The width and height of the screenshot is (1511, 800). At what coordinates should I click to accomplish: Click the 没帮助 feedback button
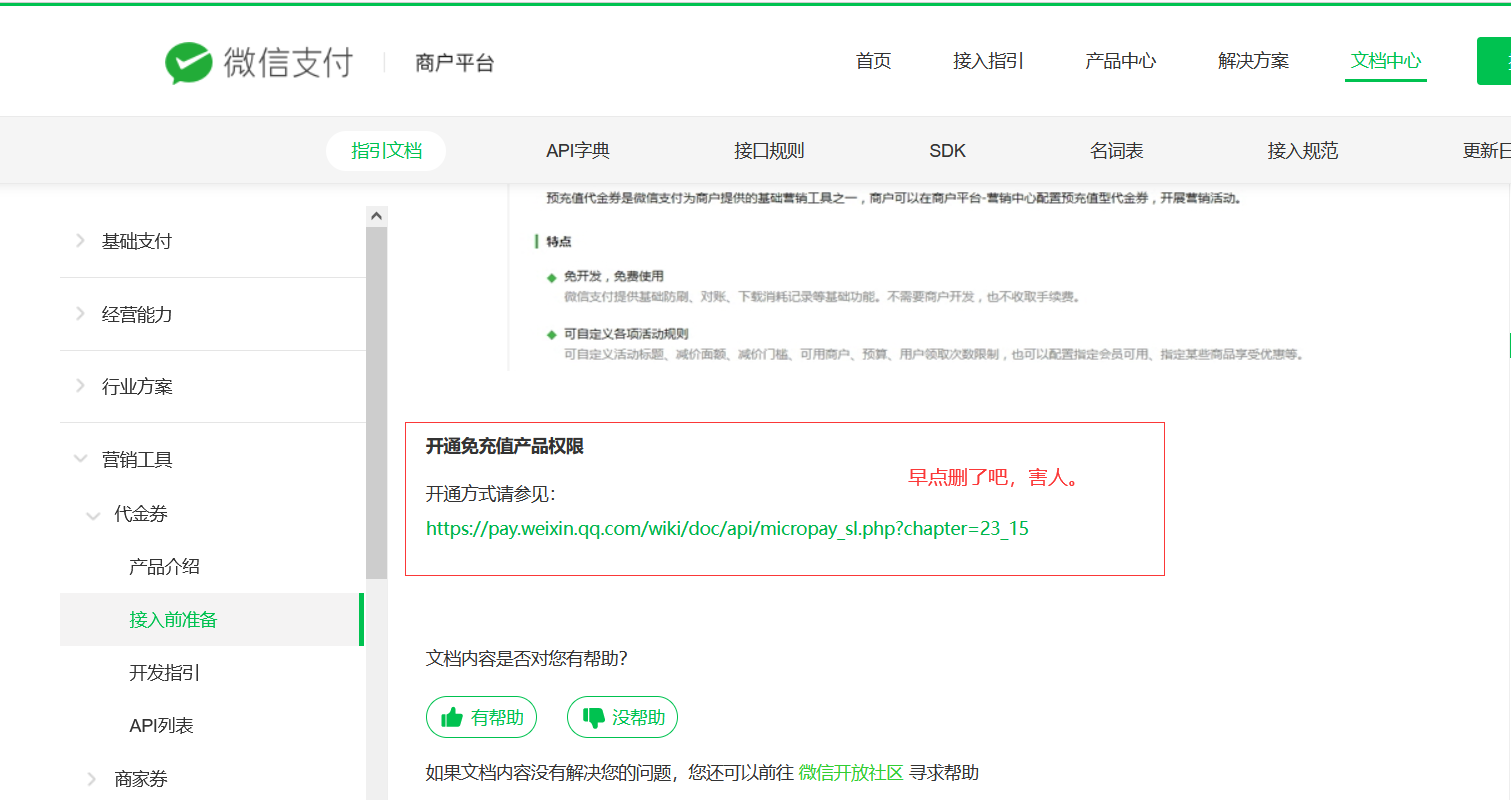622,717
